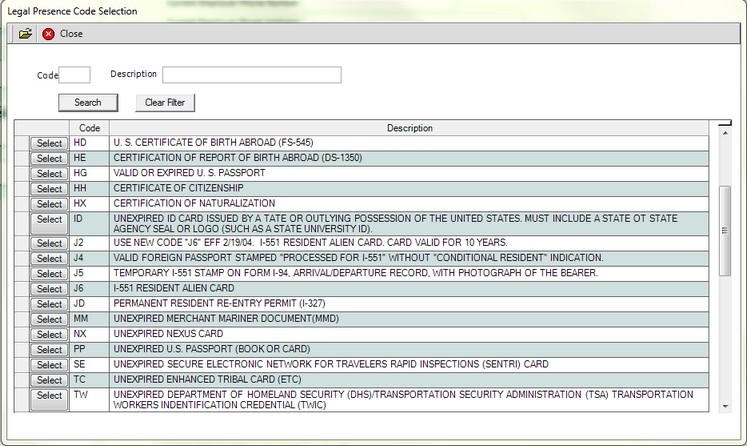Click the red Close icon

coord(48,34)
